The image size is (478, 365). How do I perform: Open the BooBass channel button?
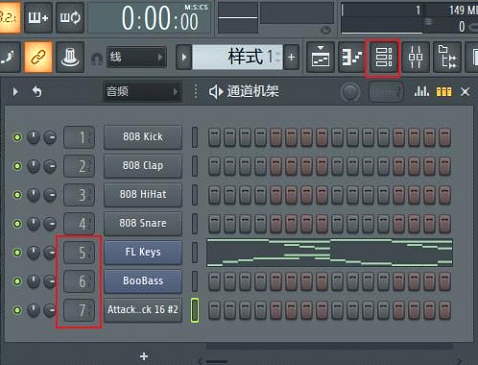[143, 281]
